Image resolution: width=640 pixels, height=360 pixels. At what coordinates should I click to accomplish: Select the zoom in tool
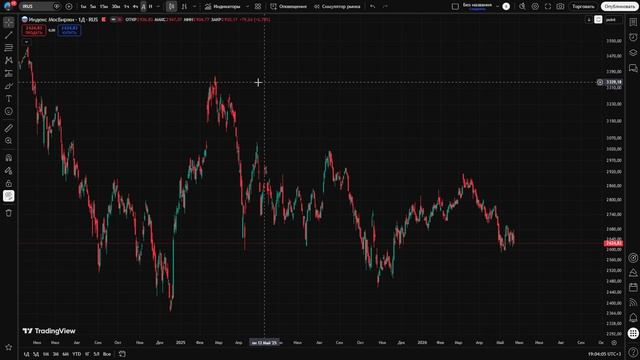(9, 141)
